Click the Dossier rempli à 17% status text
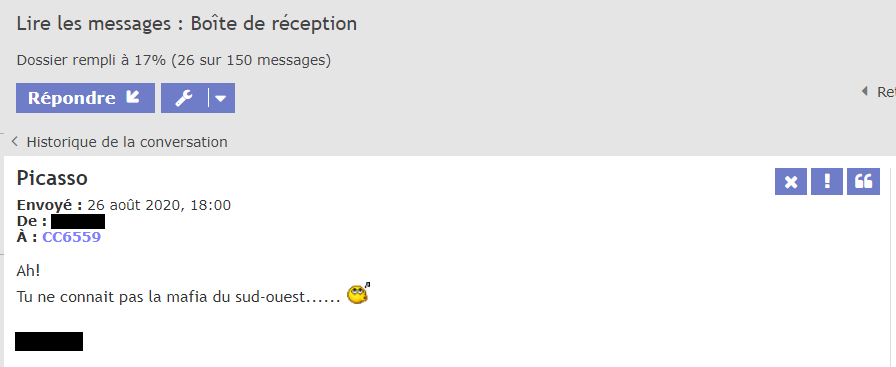This screenshot has height=367, width=896. pyautogui.click(x=174, y=60)
